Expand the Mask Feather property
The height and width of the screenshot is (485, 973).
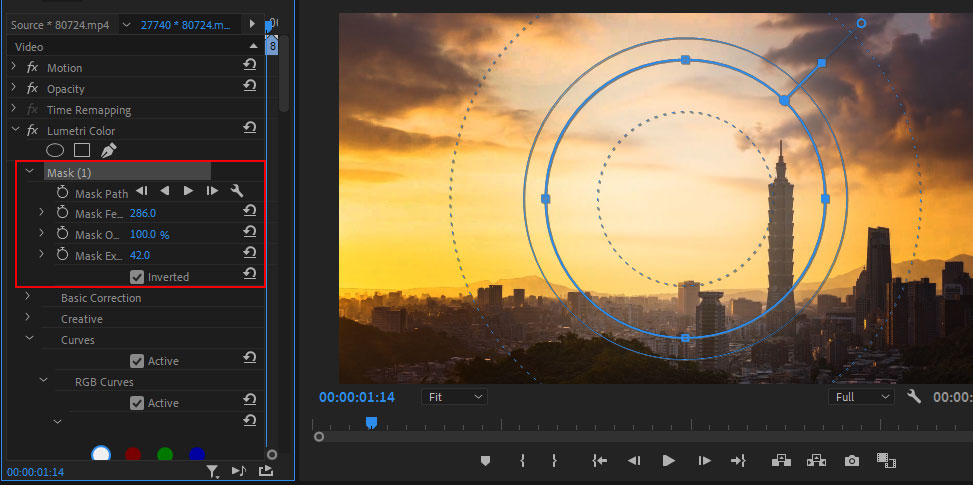tap(42, 212)
